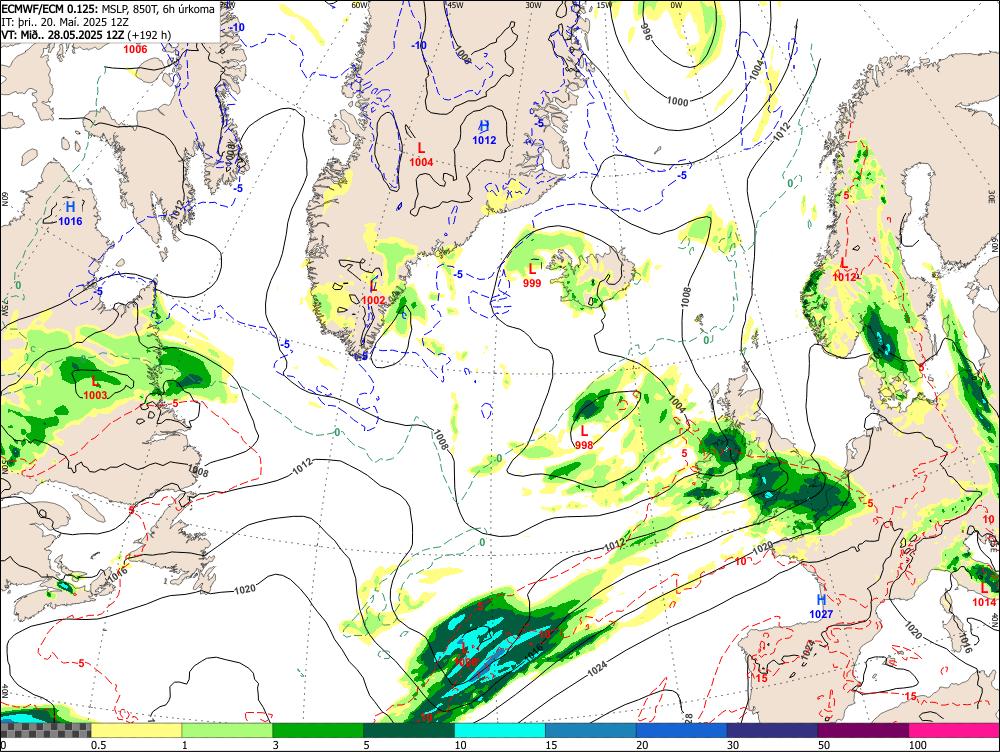Image resolution: width=1000 pixels, height=752 pixels.
Task: Select the low marker 'L 1014' over Italy
Action: [984, 594]
